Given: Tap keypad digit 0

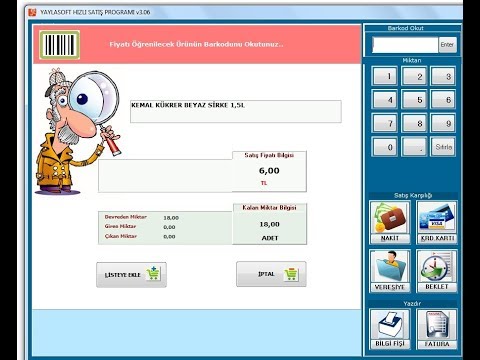Looking at the screenshot, I should (385, 147).
